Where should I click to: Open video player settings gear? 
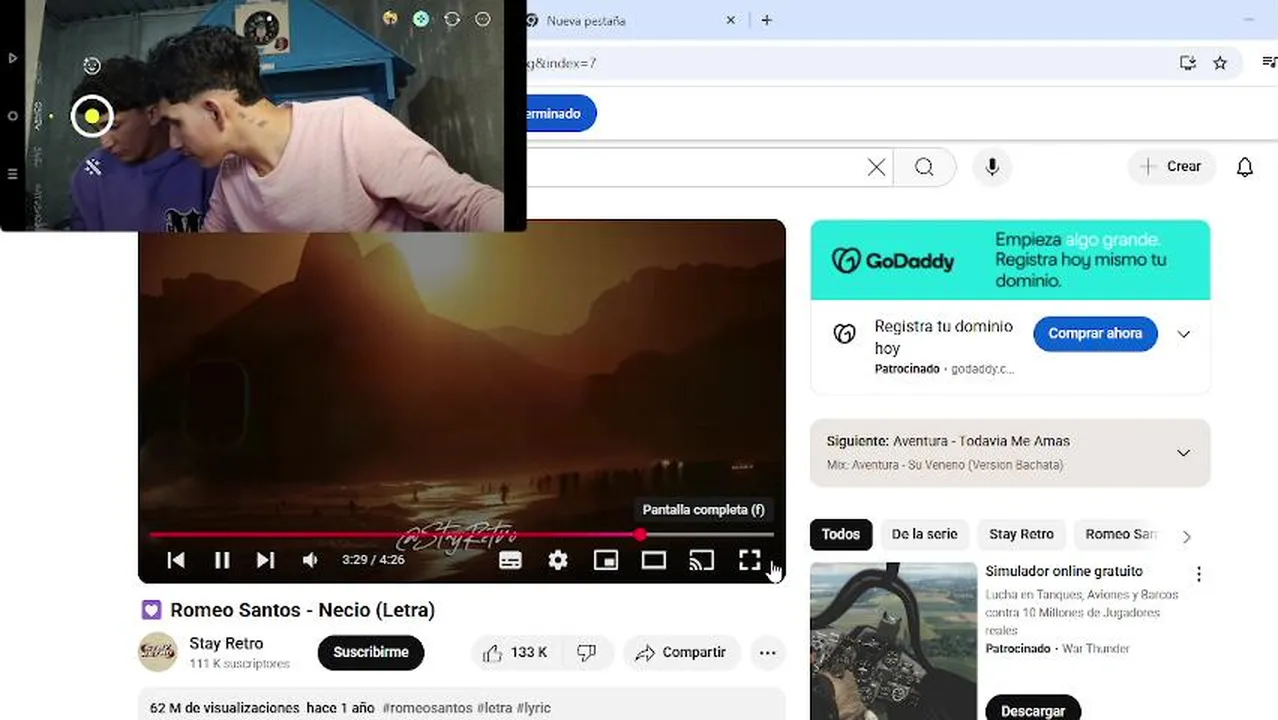point(558,560)
